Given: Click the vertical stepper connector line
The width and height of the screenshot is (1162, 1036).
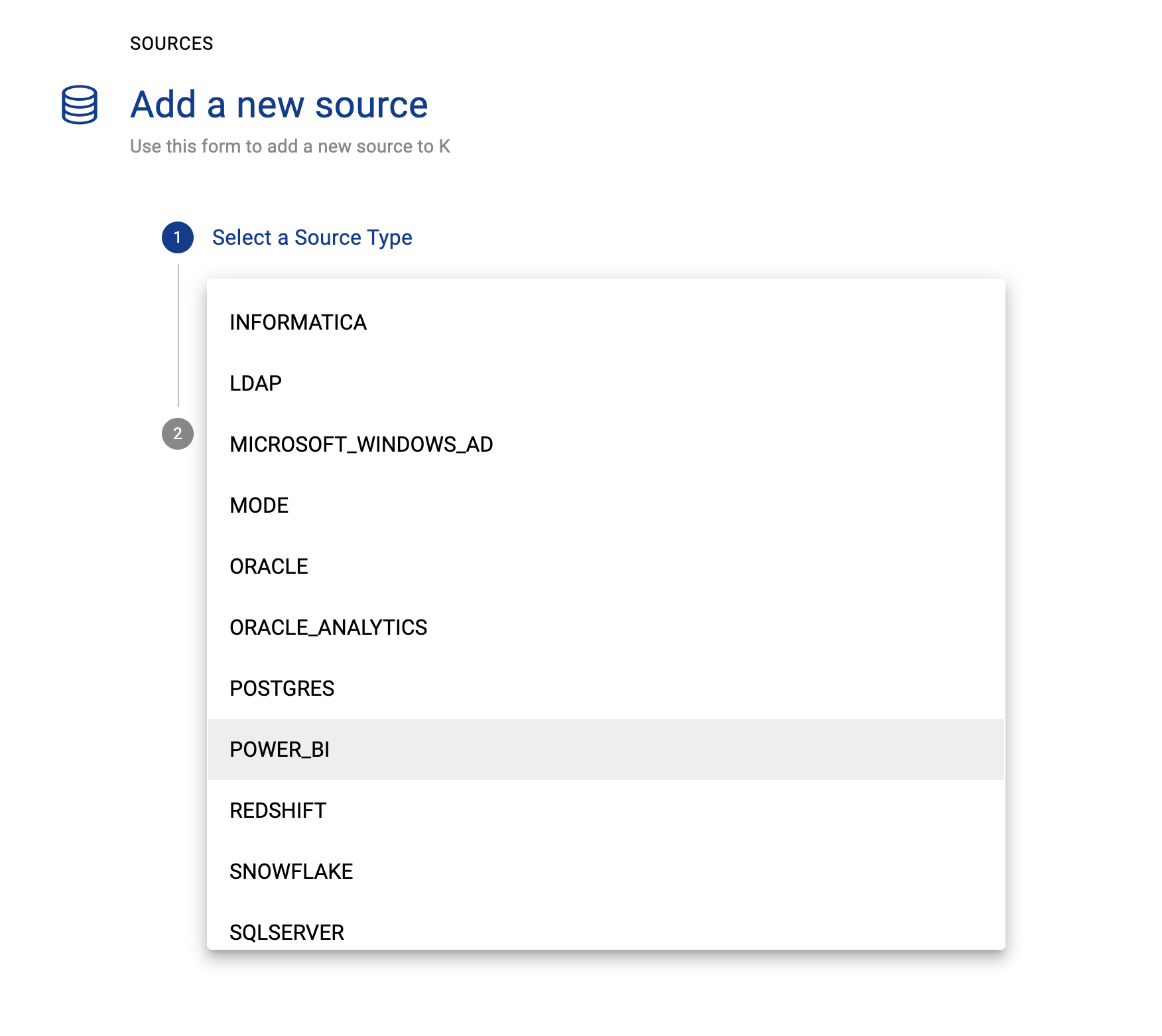Looking at the screenshot, I should click(x=178, y=335).
